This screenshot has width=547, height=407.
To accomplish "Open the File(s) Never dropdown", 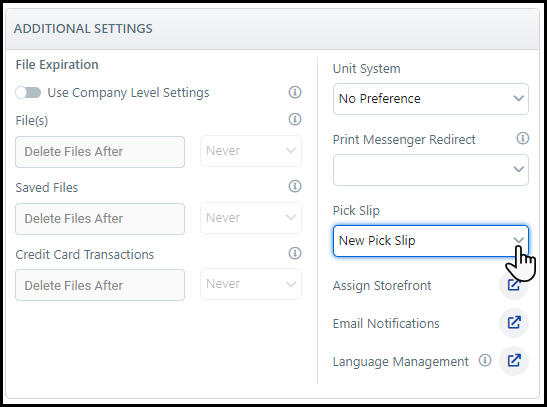I will (x=251, y=151).
